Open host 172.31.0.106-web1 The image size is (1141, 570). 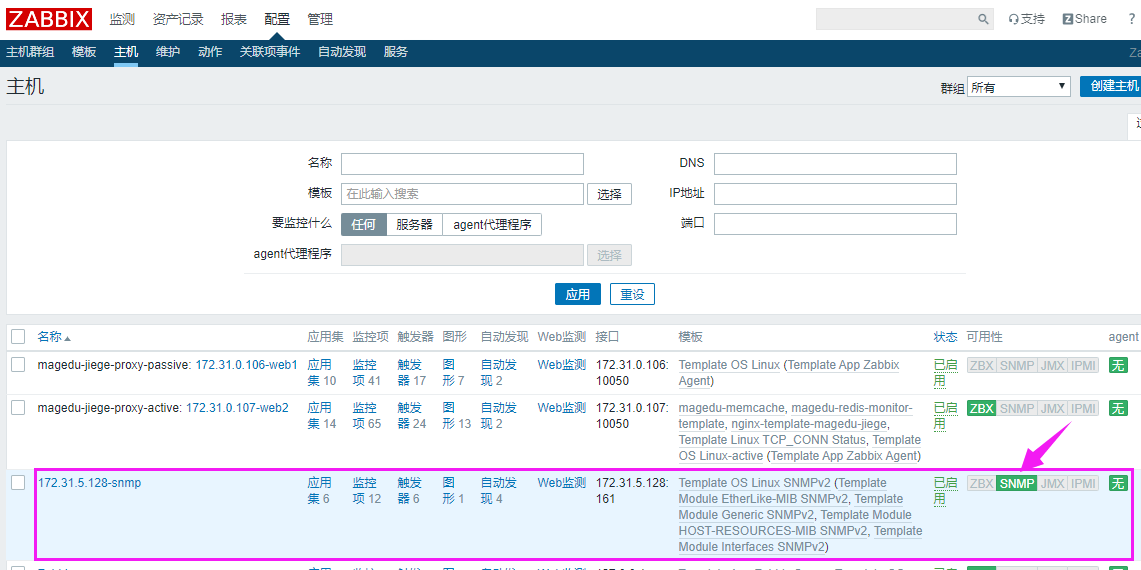247,365
